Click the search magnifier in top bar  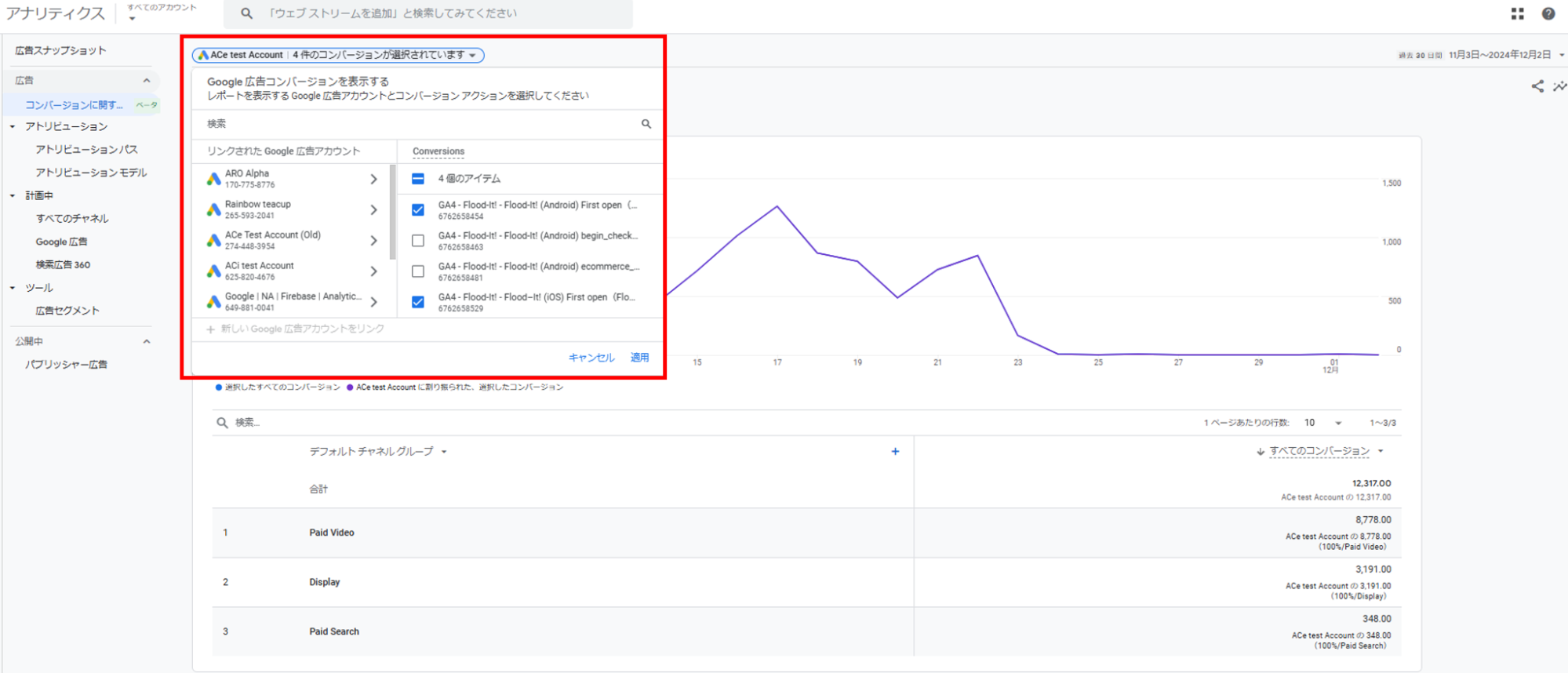[x=246, y=13]
